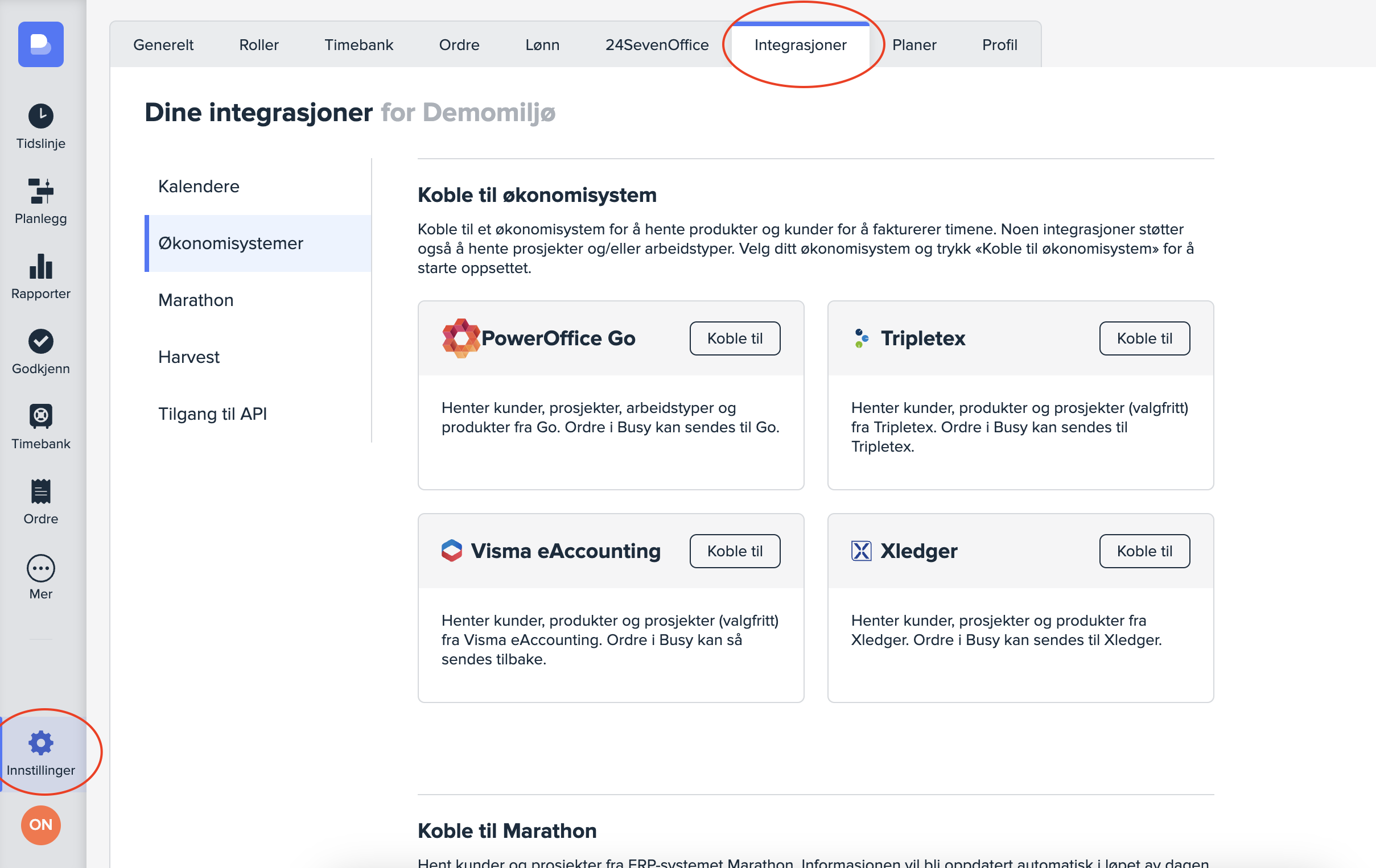Expand the Mer sidebar menu

coord(40,568)
